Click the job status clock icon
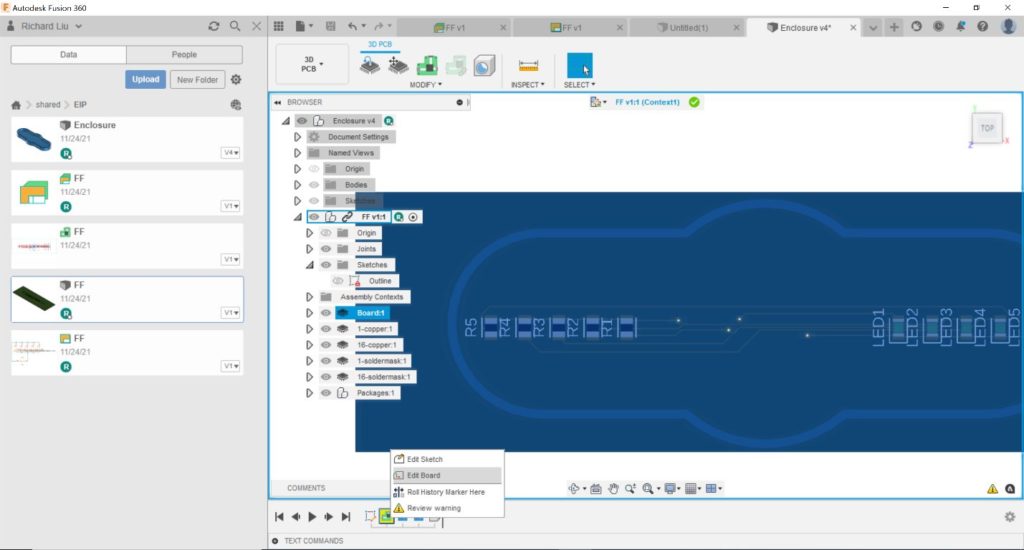 (938, 27)
